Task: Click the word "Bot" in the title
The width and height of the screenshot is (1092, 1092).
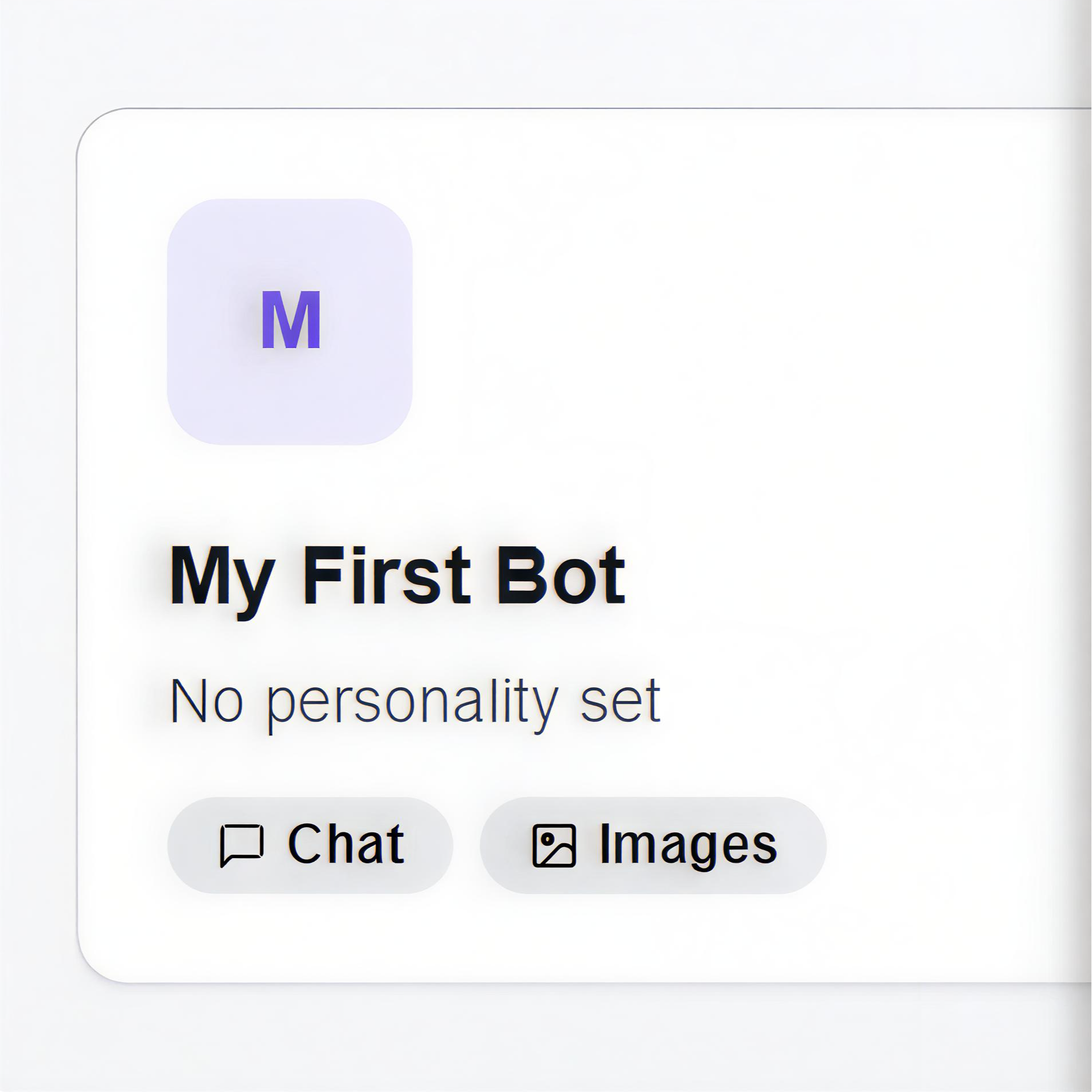Action: point(560,575)
